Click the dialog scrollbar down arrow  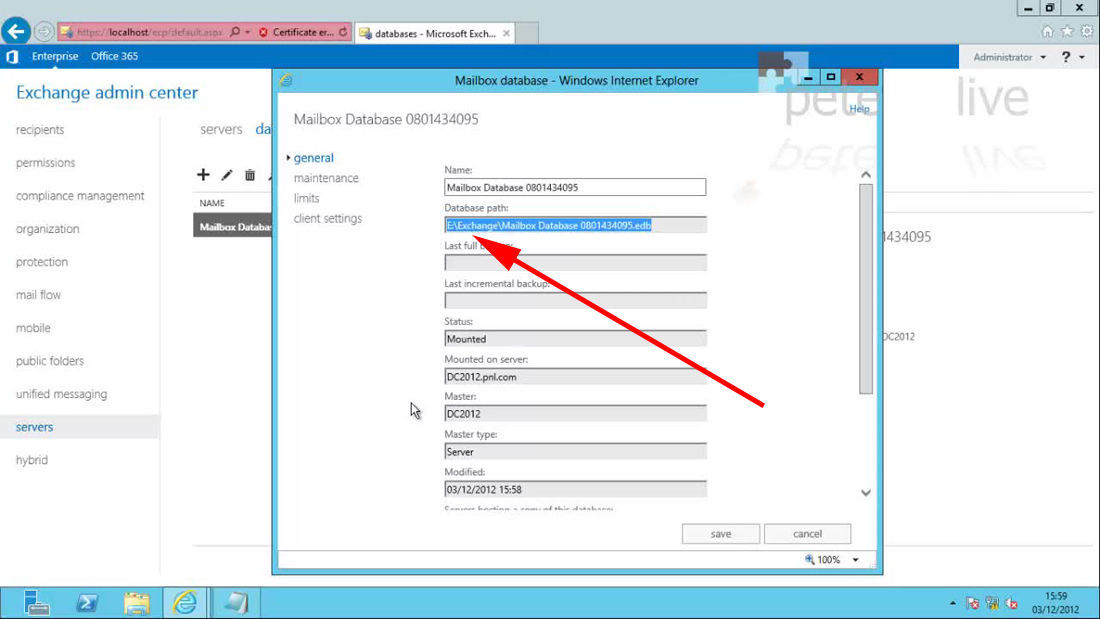point(866,493)
